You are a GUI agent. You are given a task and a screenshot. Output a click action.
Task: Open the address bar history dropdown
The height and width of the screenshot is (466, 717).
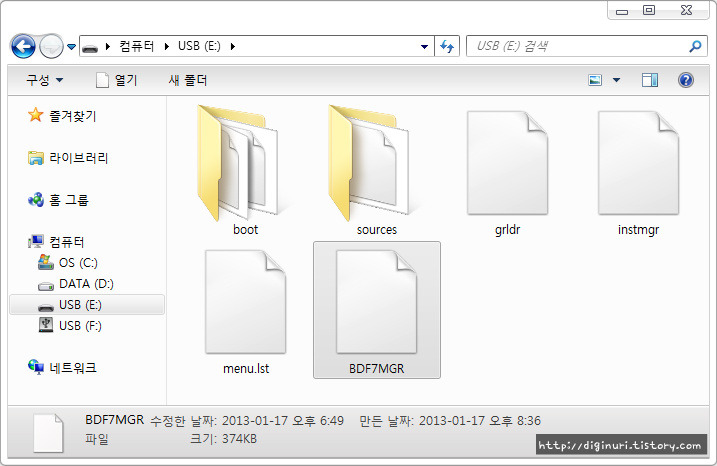424,46
